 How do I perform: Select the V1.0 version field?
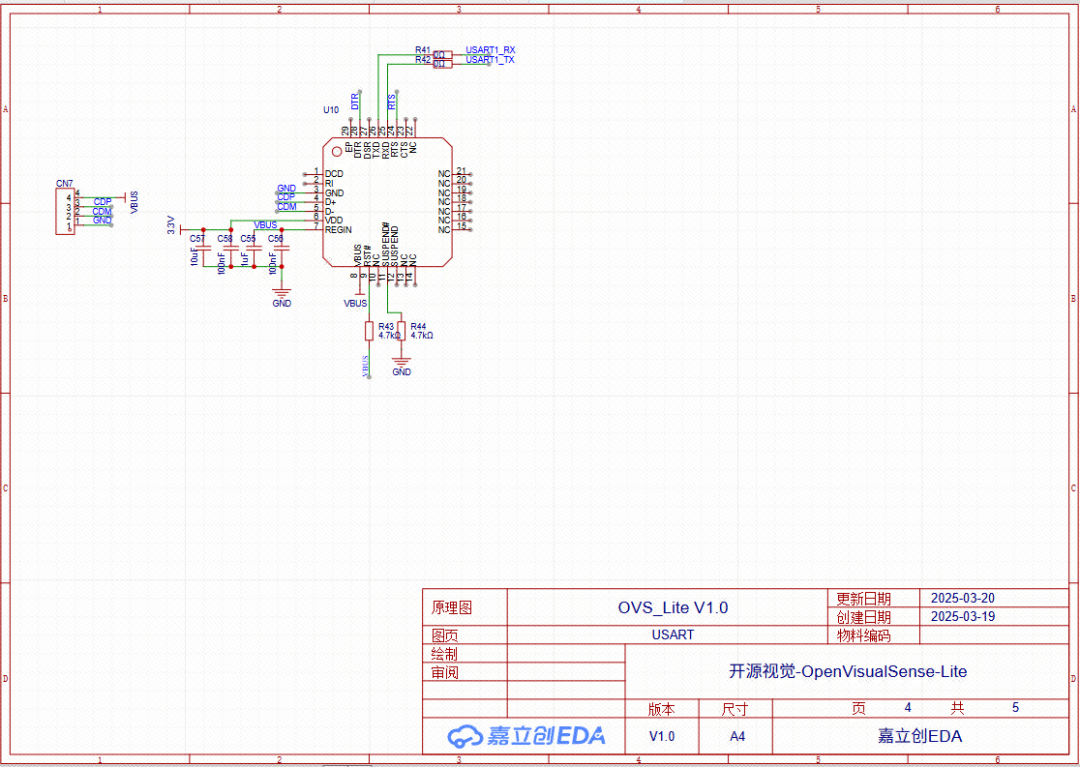662,735
